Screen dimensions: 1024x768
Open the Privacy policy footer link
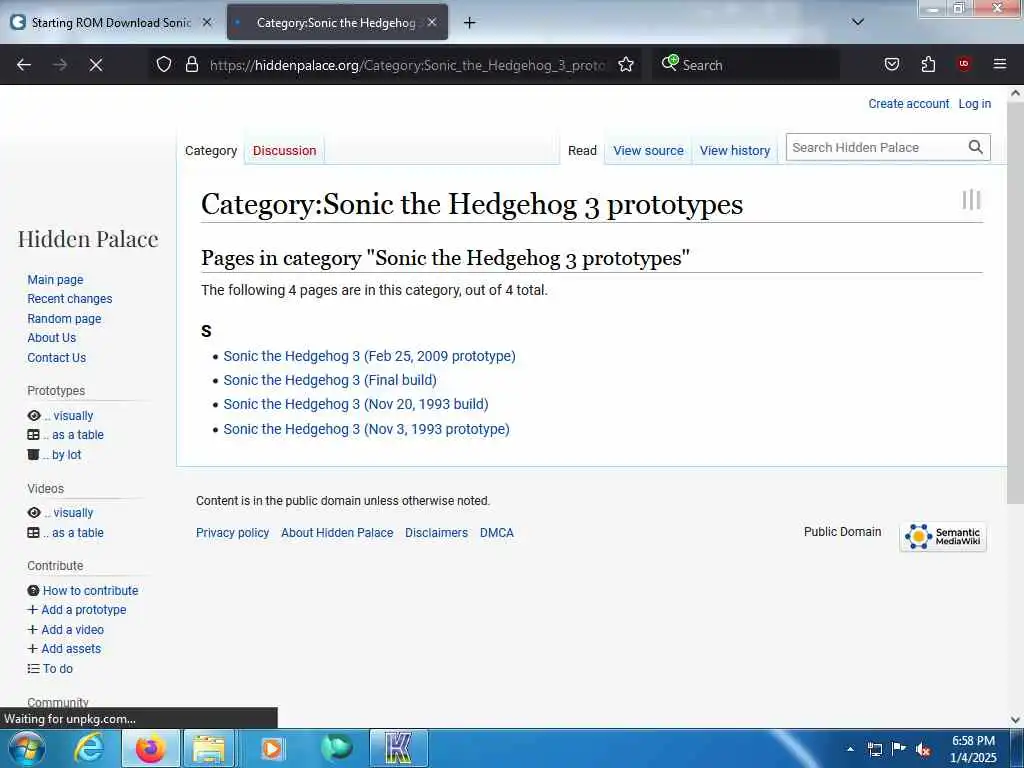232,533
